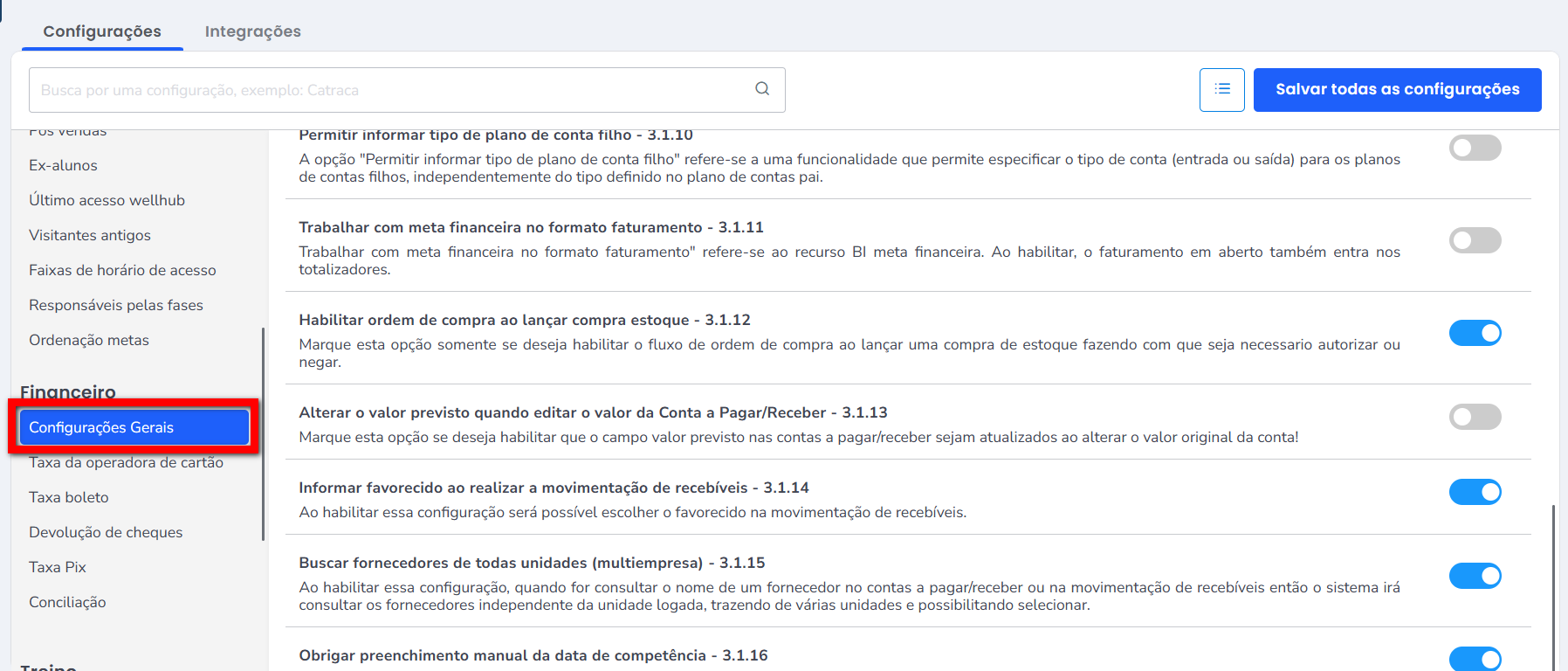Toggle alterar valor previsto option 3.1.13
This screenshot has height=671, width=1568.
click(1475, 417)
